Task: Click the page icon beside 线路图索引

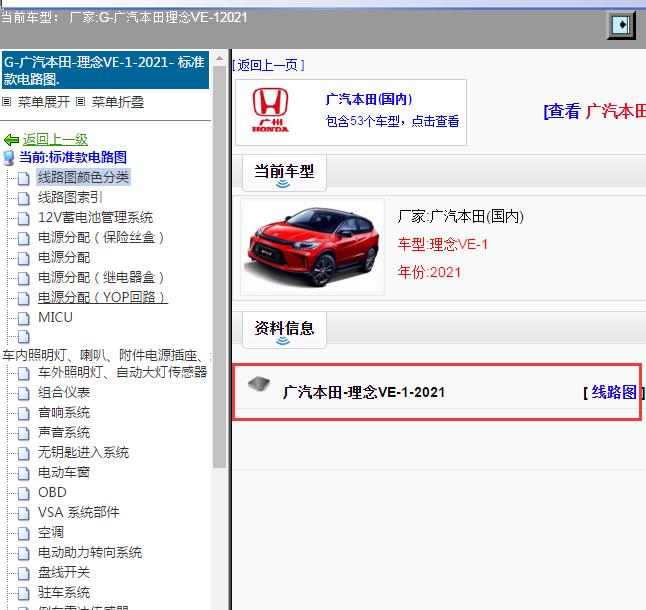Action: tap(24, 199)
